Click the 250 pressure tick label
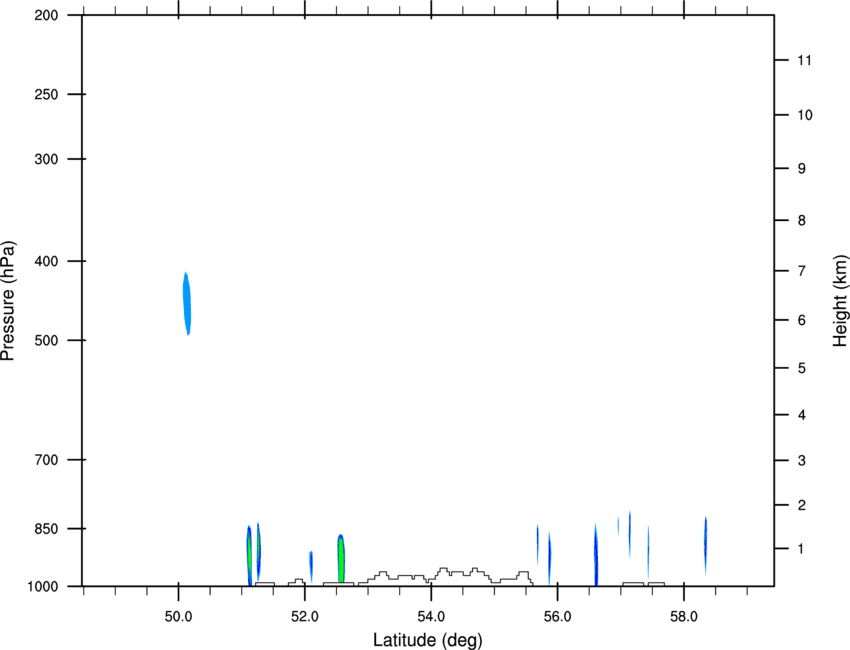Screen dimensions: 850x650 (46, 94)
